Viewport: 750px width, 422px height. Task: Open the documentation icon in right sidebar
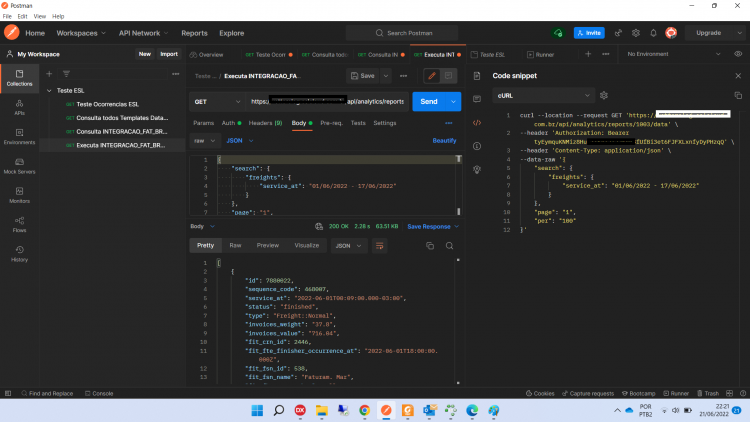[477, 76]
